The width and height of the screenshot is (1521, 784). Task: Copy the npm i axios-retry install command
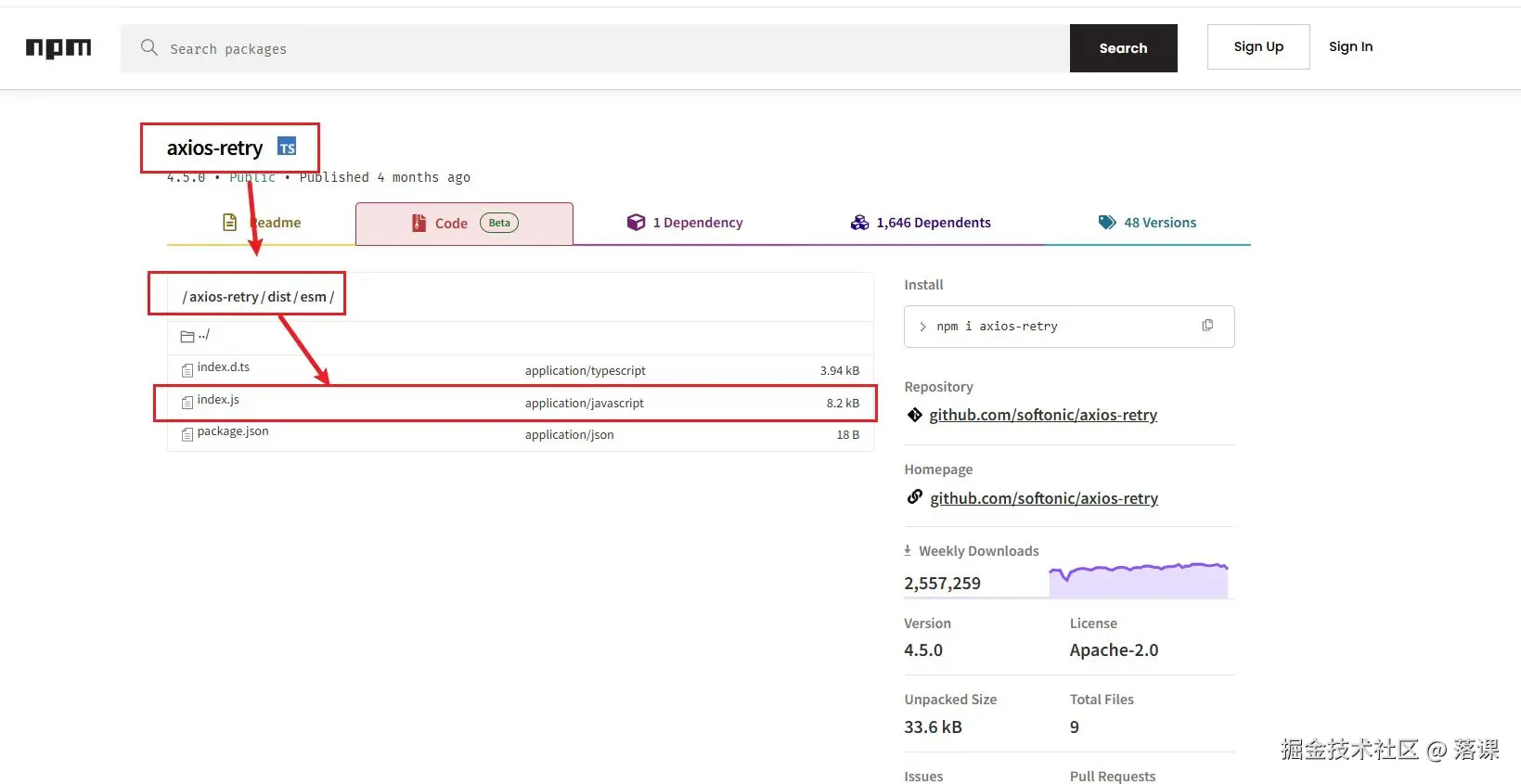(1207, 325)
